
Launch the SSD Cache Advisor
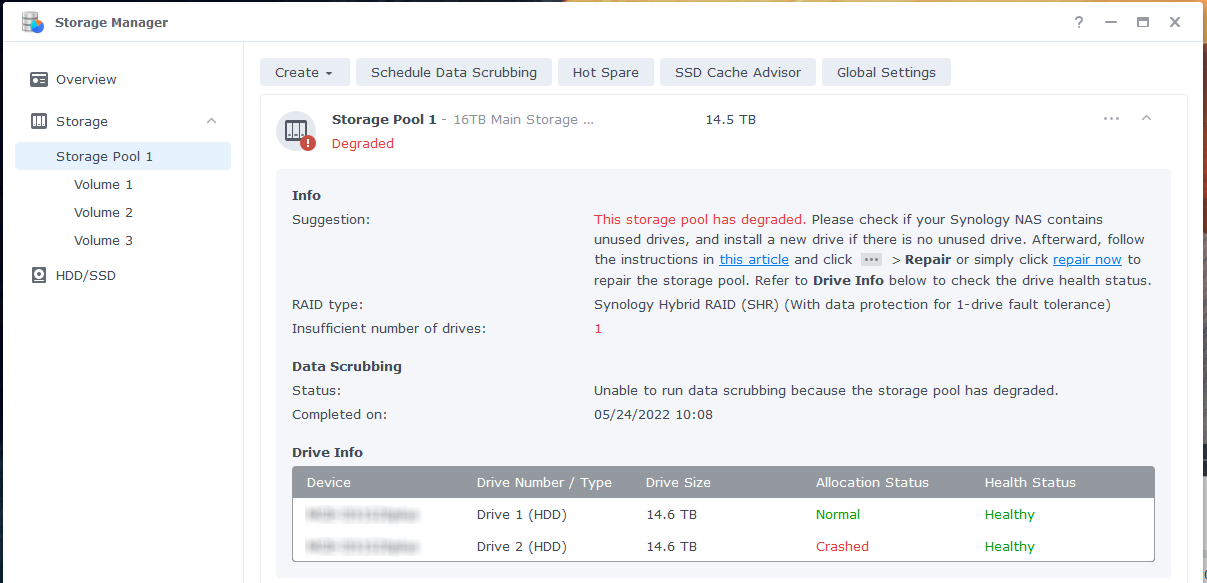pos(738,72)
